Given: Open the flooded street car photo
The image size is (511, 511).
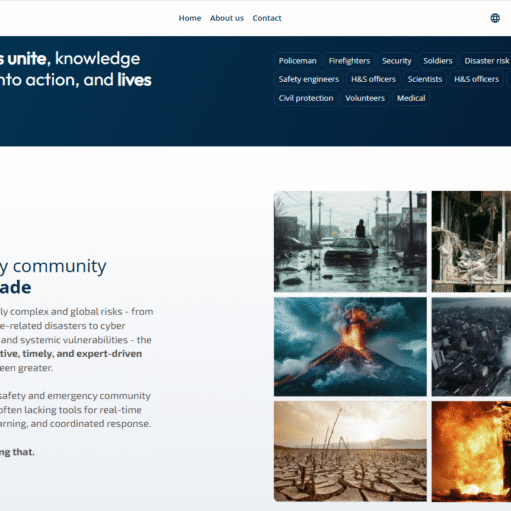Looking at the screenshot, I should 350,241.
